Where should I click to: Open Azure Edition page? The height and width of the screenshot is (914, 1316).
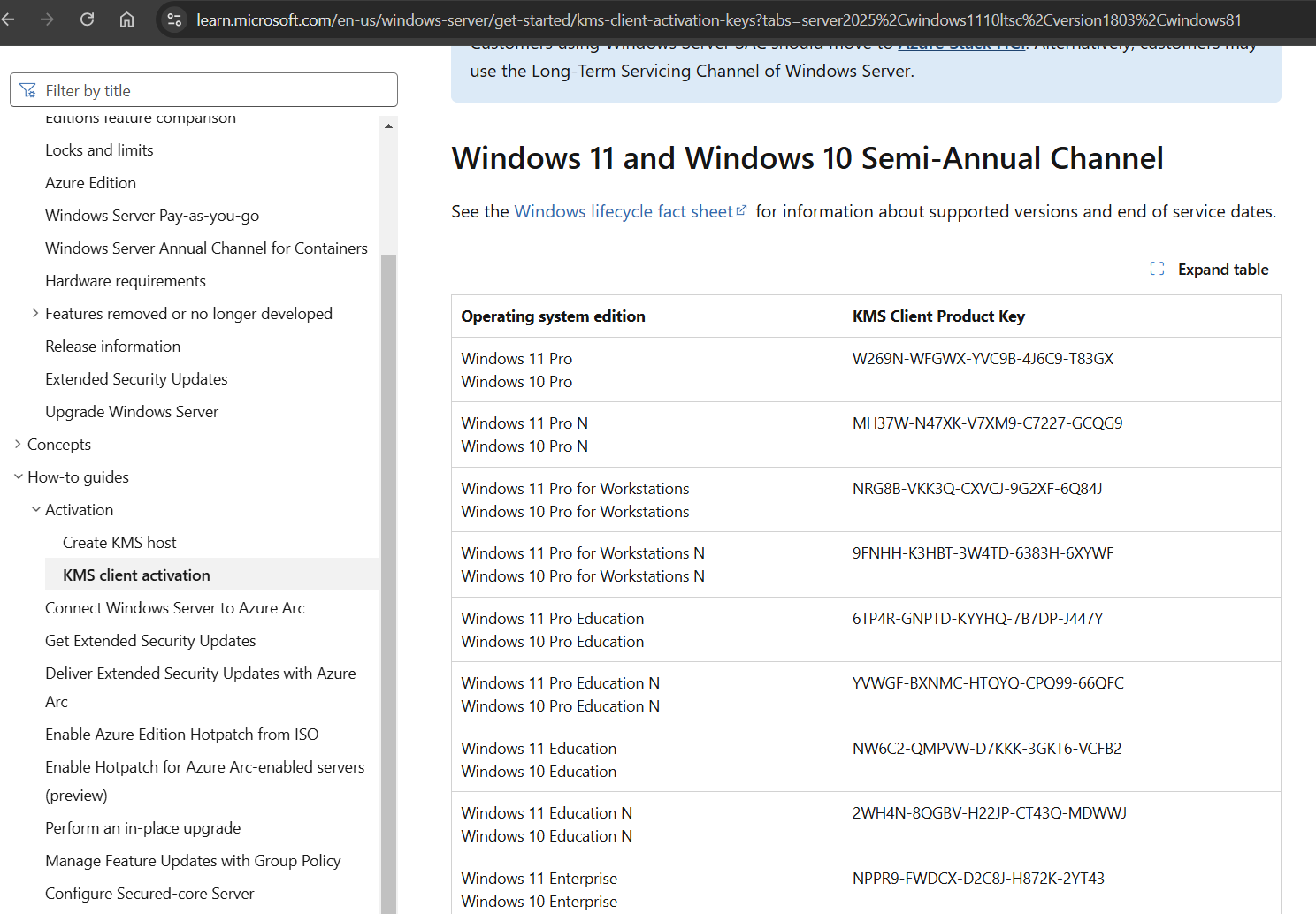[x=90, y=183]
